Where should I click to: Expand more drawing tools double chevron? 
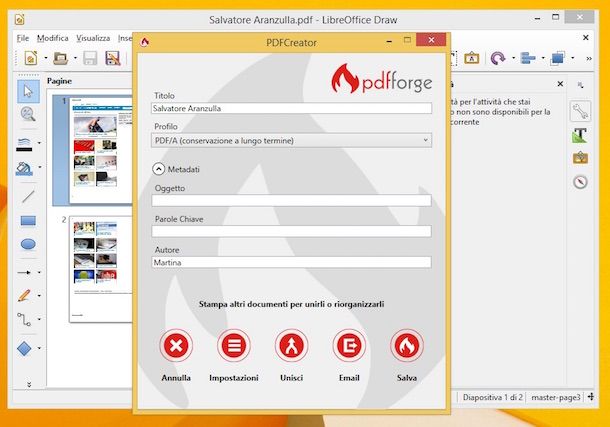tap(29, 385)
